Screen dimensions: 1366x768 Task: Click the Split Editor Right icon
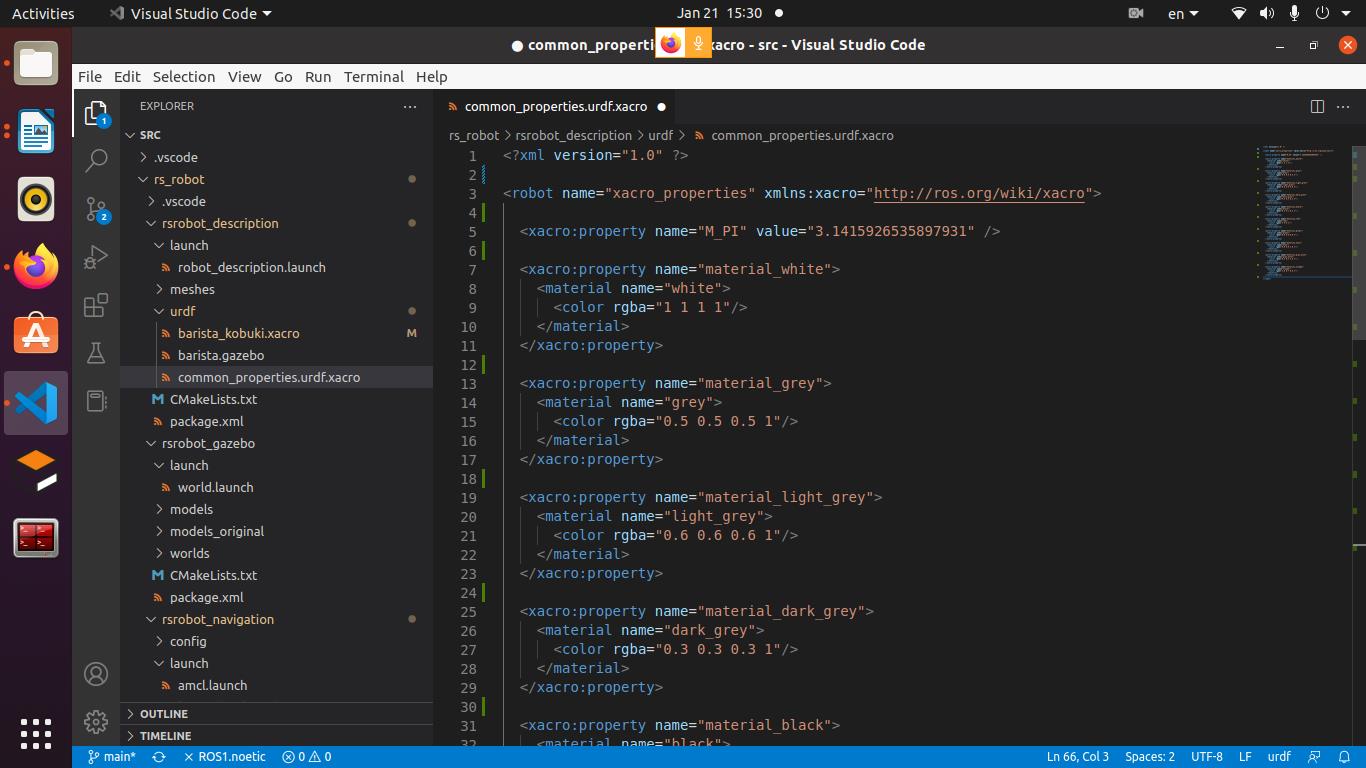[1317, 106]
